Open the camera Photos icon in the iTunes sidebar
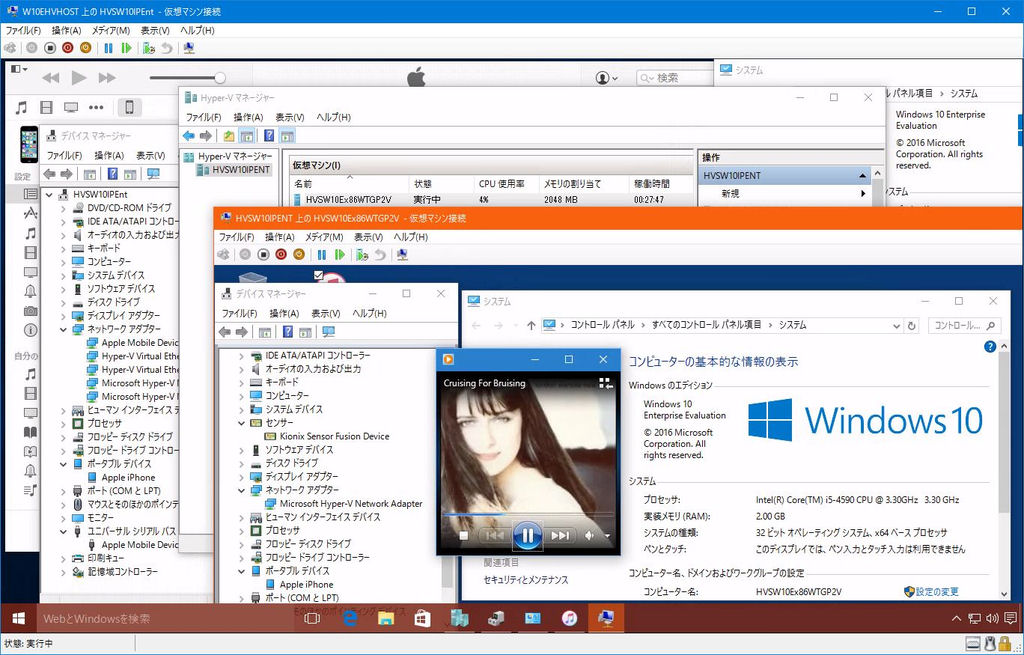This screenshot has height=655, width=1024. [x=30, y=311]
